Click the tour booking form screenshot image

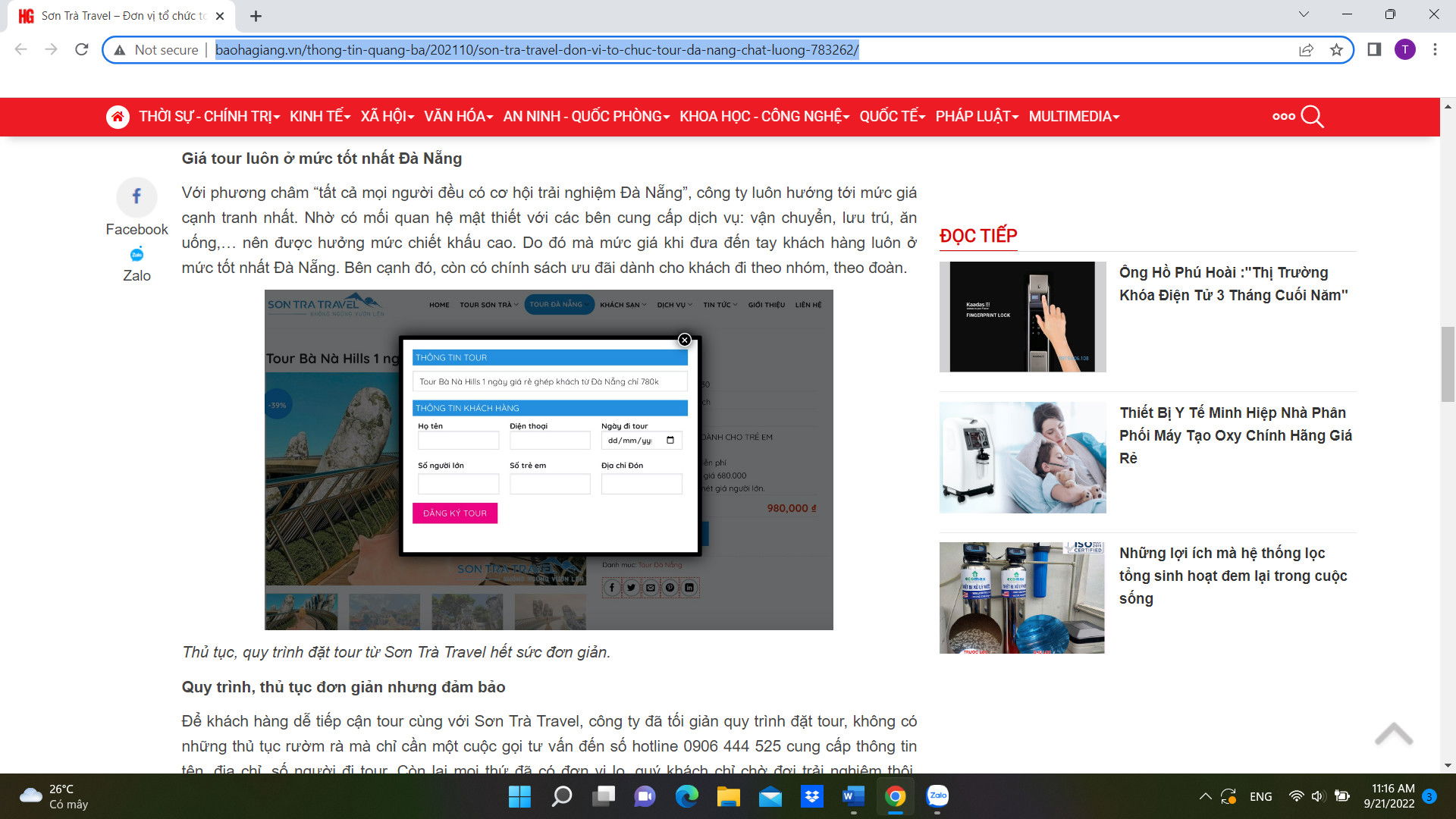[x=549, y=460]
